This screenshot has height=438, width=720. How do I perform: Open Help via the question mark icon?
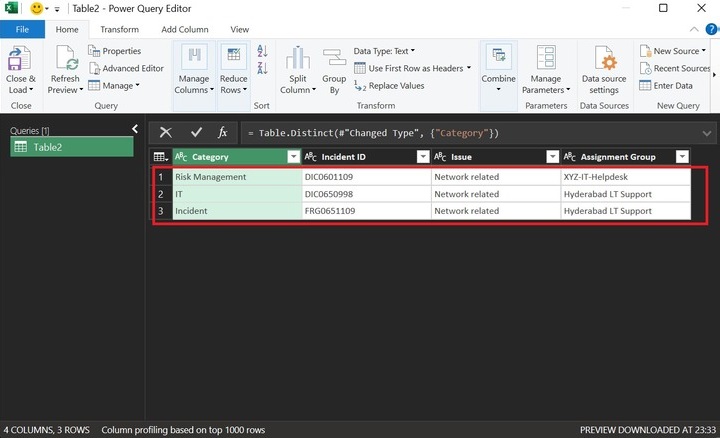click(x=711, y=29)
